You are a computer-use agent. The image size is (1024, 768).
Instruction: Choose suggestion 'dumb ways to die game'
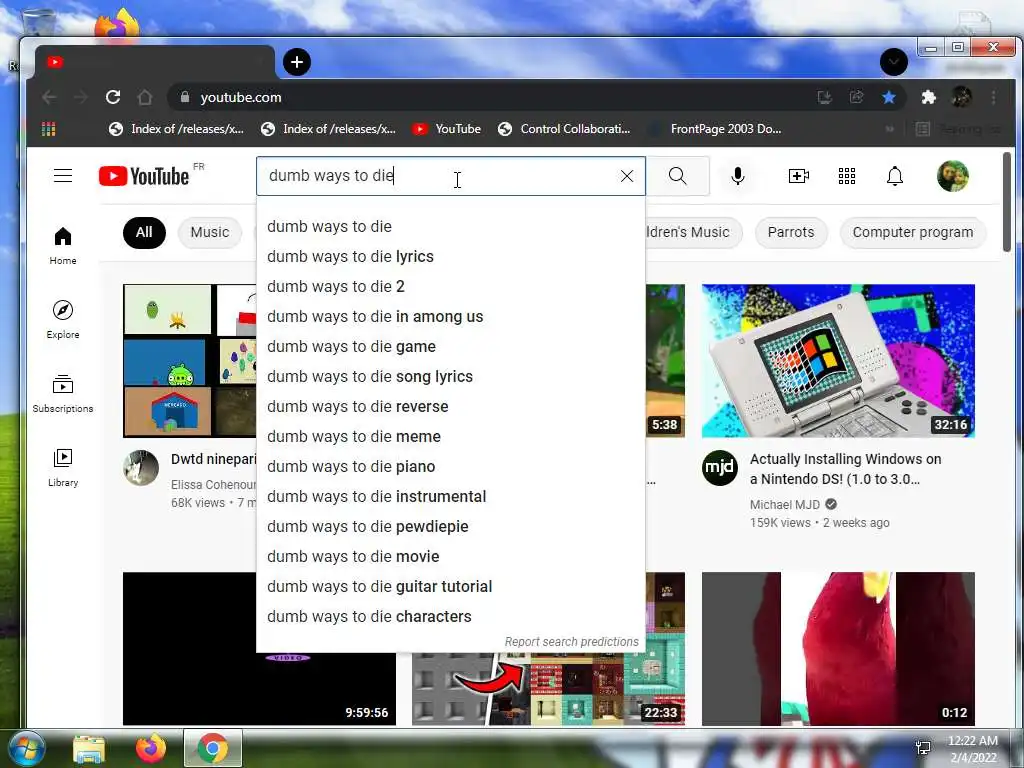(x=451, y=347)
